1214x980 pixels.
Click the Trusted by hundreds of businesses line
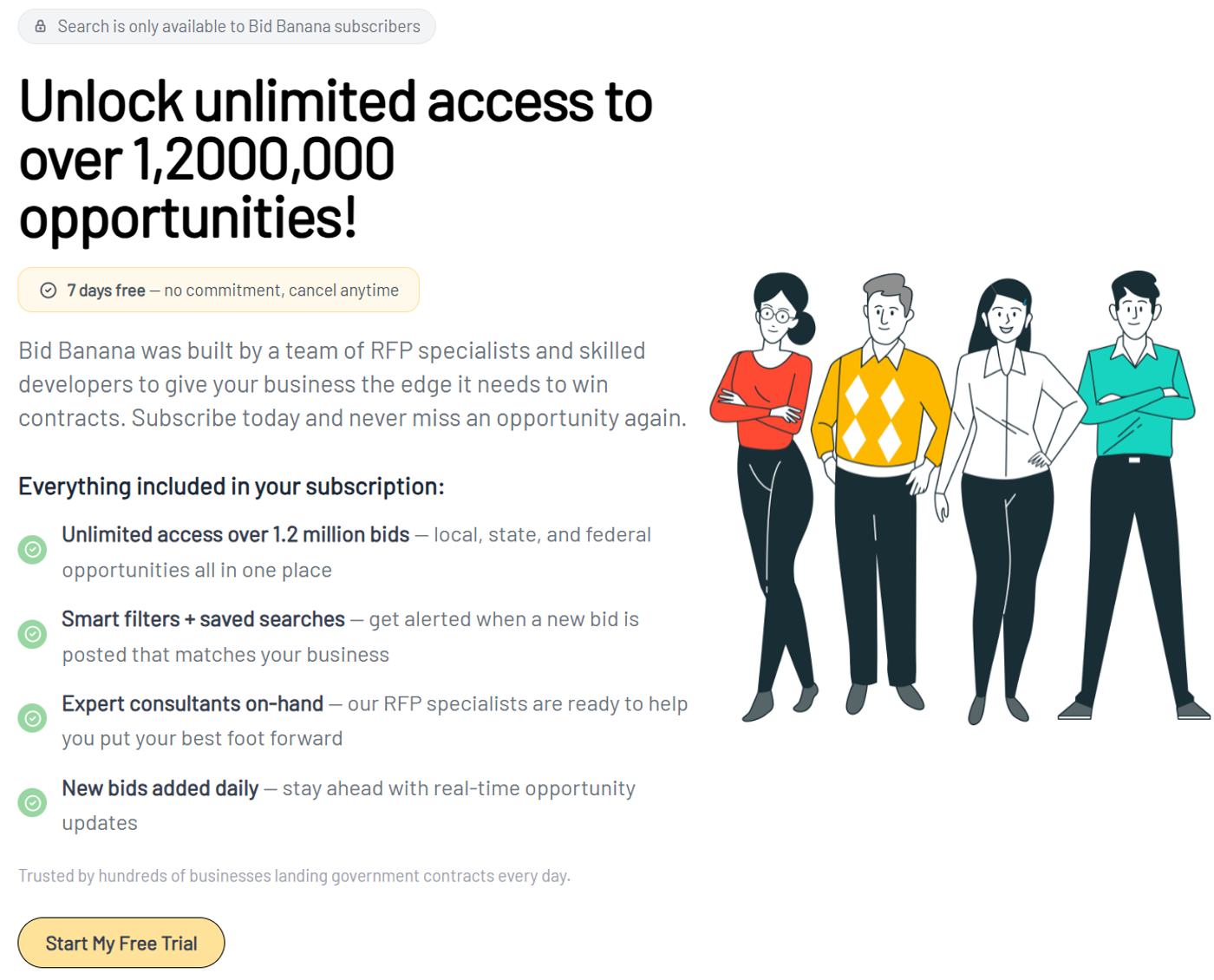click(294, 876)
